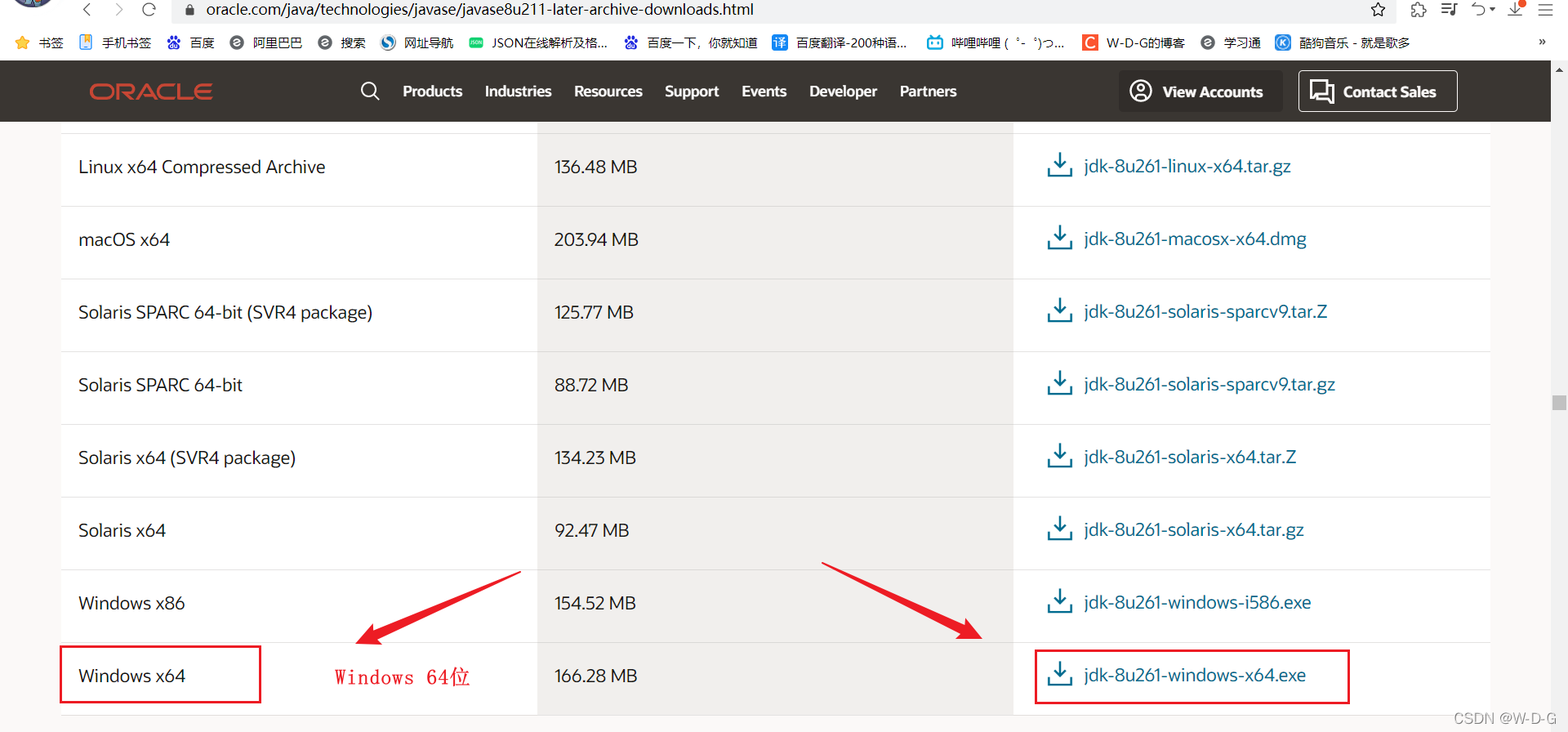
Task: Open the JSON在线解析 bookmark
Action: (538, 42)
